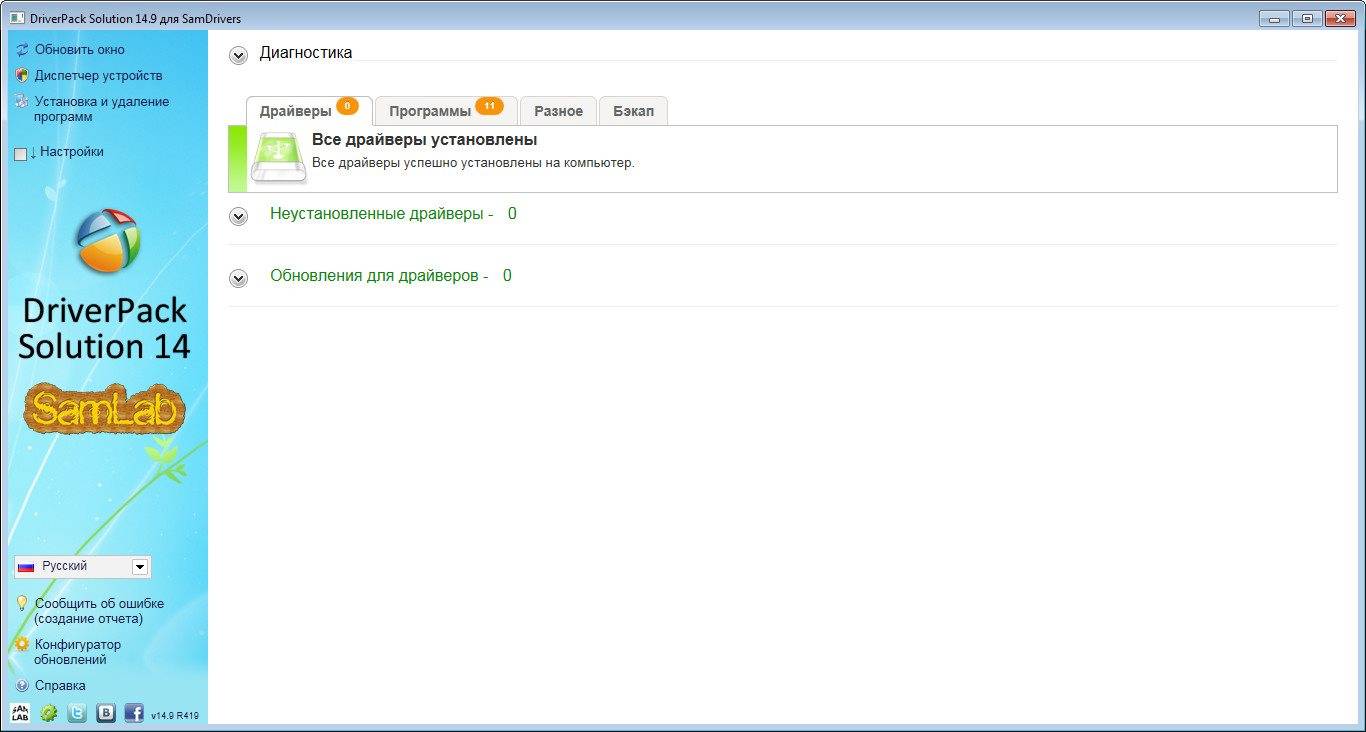Click the SamLab wooden logo
Viewport: 1366px width, 732px height.
click(x=105, y=409)
